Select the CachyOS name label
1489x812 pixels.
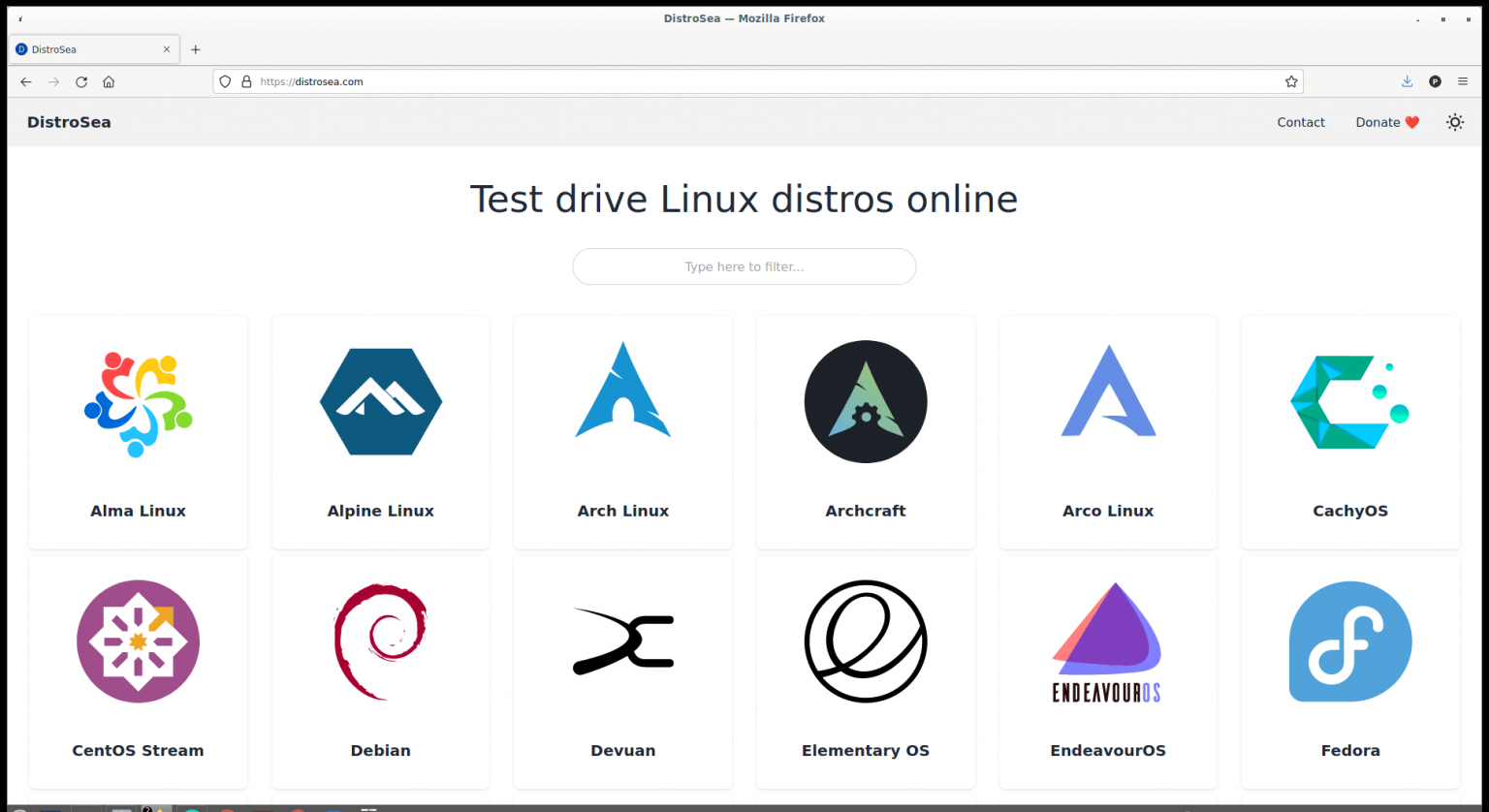(x=1350, y=511)
